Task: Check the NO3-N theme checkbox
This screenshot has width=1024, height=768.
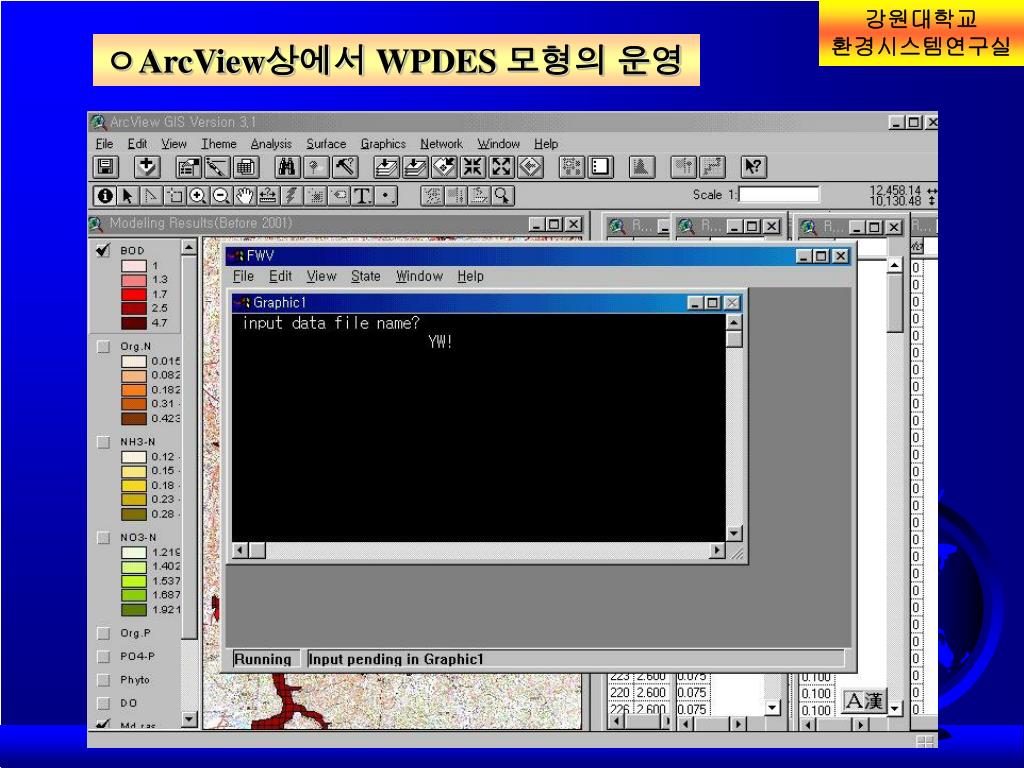Action: click(x=103, y=537)
